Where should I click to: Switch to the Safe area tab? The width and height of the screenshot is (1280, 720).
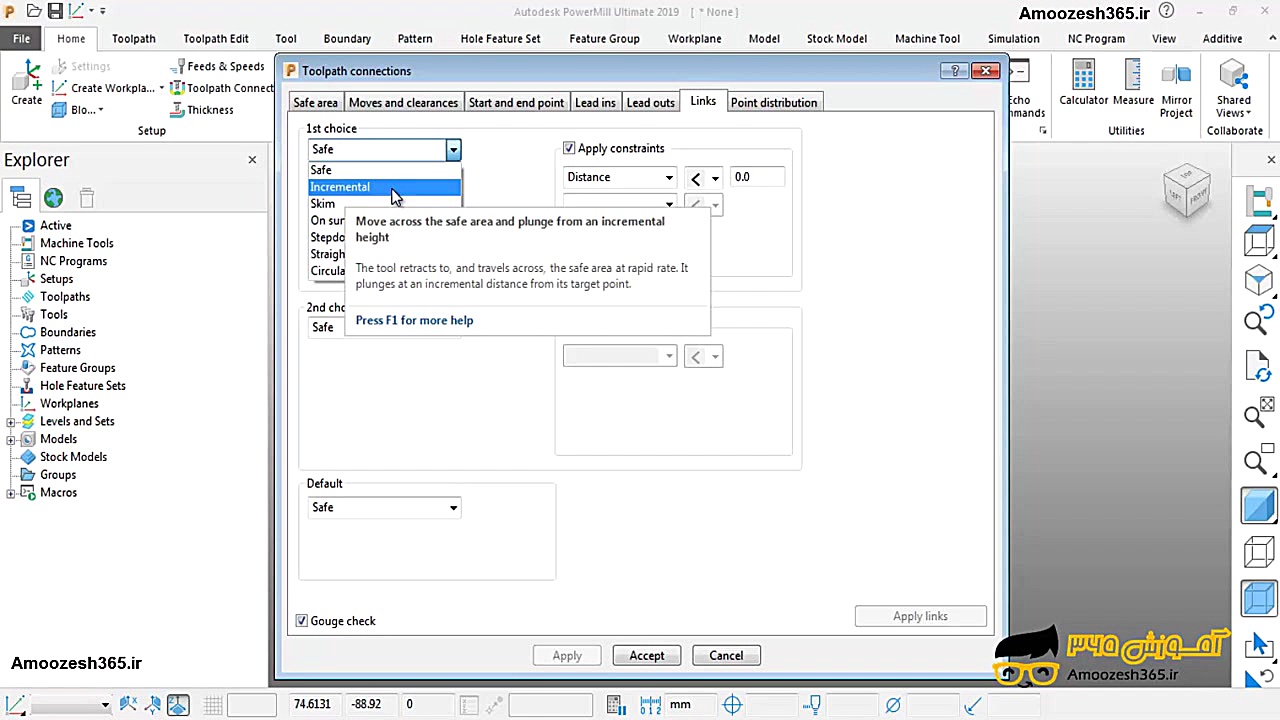(x=315, y=103)
